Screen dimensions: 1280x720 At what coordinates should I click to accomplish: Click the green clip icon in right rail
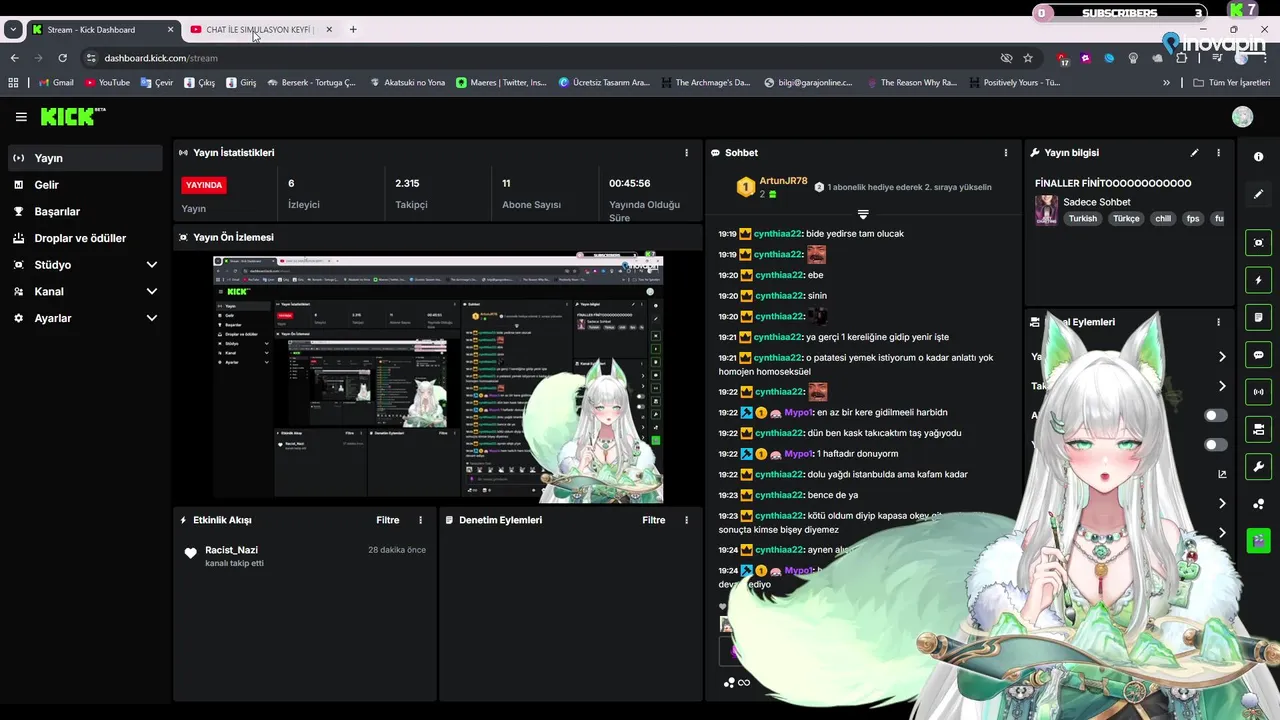click(x=1258, y=541)
